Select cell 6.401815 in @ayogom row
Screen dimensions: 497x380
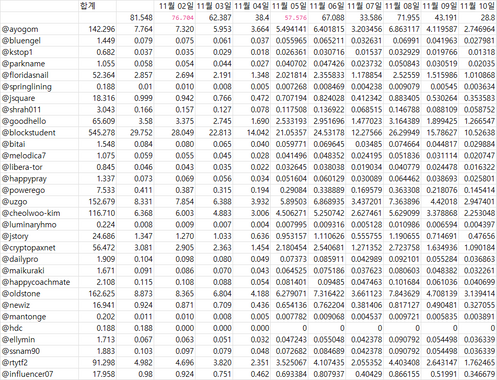tap(329, 29)
